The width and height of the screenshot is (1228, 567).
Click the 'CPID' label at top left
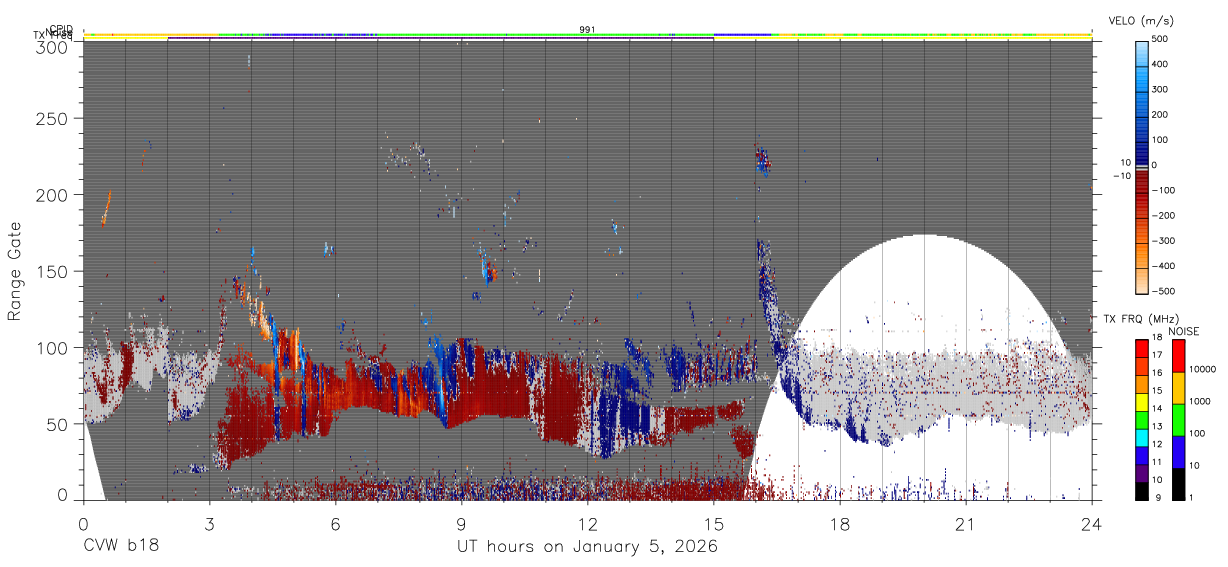tap(61, 29)
